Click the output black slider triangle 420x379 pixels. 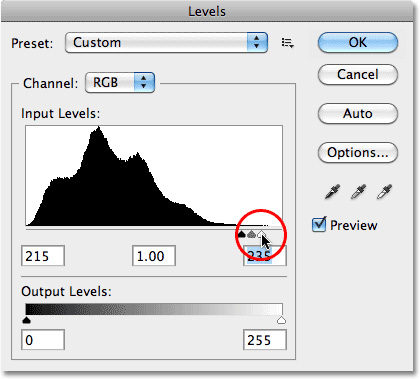tap(26, 320)
